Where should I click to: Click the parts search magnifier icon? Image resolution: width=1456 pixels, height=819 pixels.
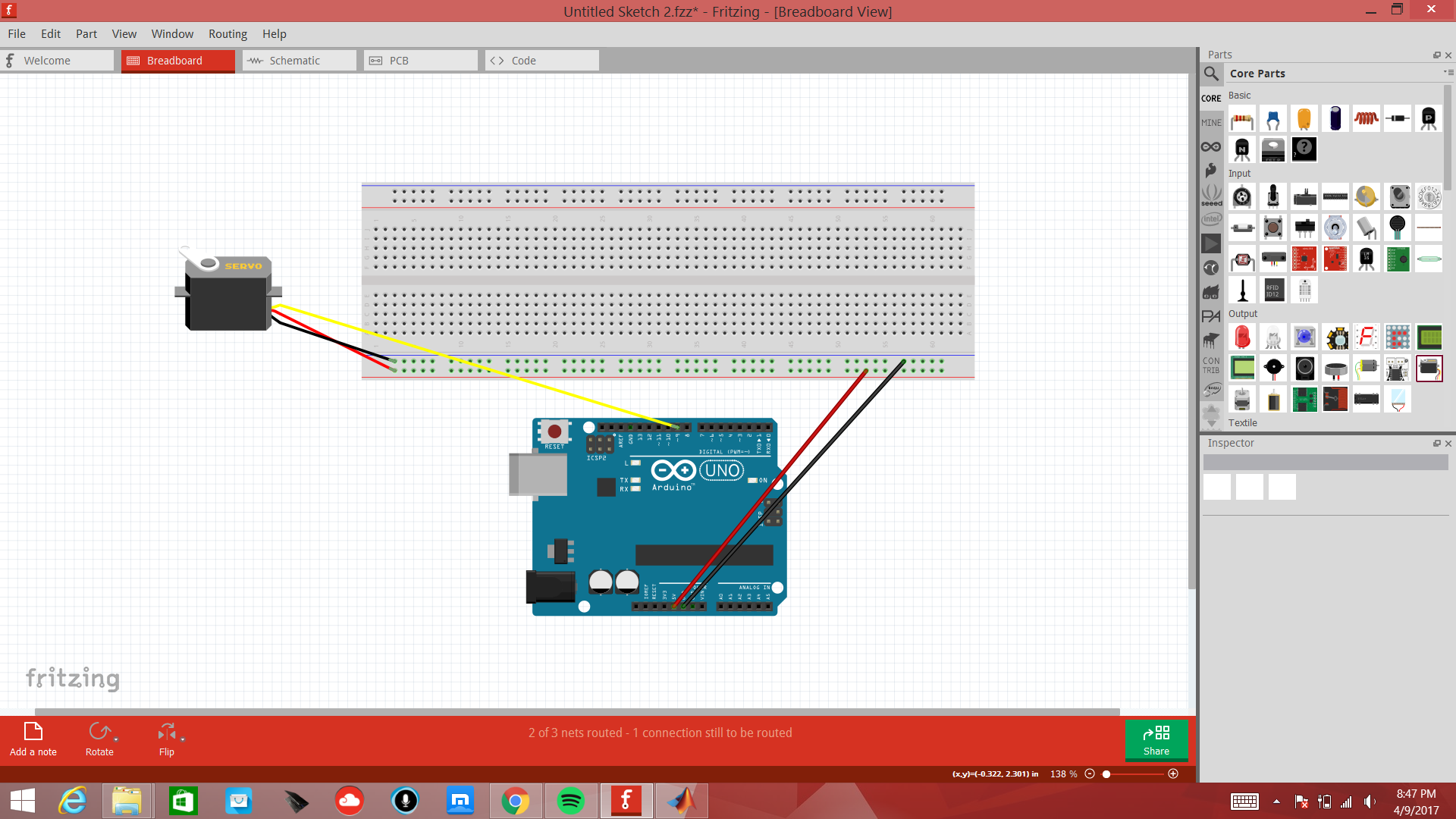(1211, 74)
